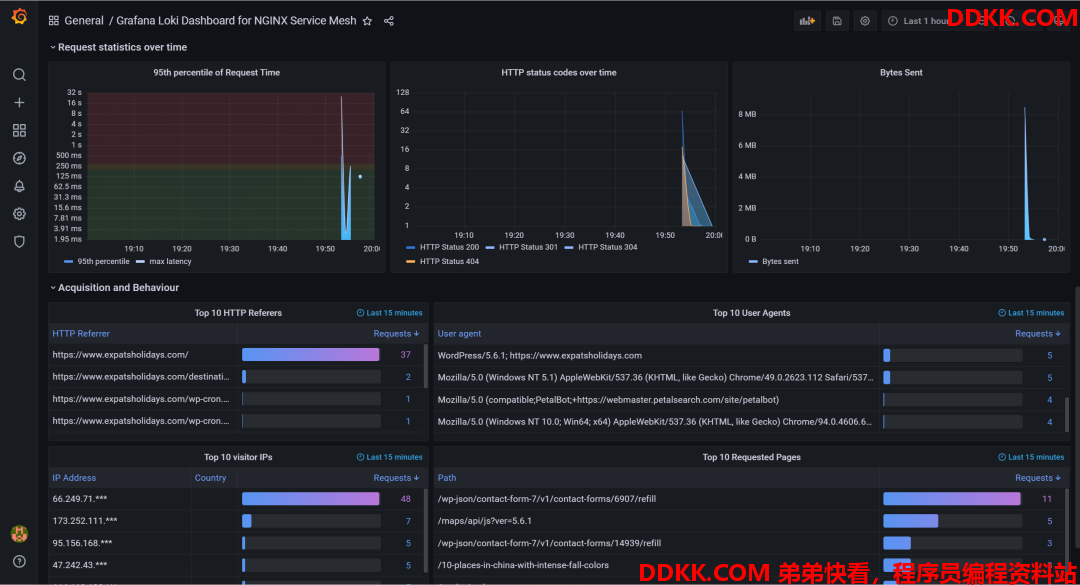Sort Requests column in User Agents table
Screen dimensions: 1080x585
1038,334
